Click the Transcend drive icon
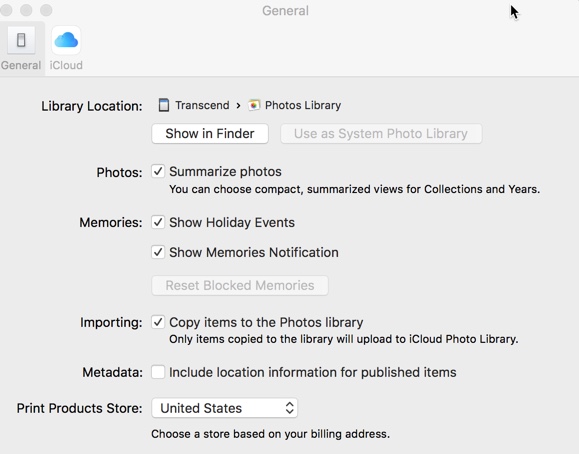The image size is (579, 454). coord(164,105)
